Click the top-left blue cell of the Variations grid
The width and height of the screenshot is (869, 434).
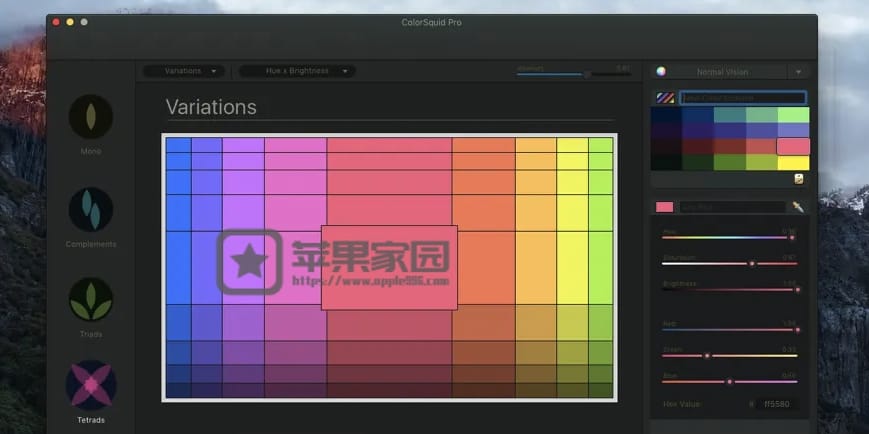[178, 145]
